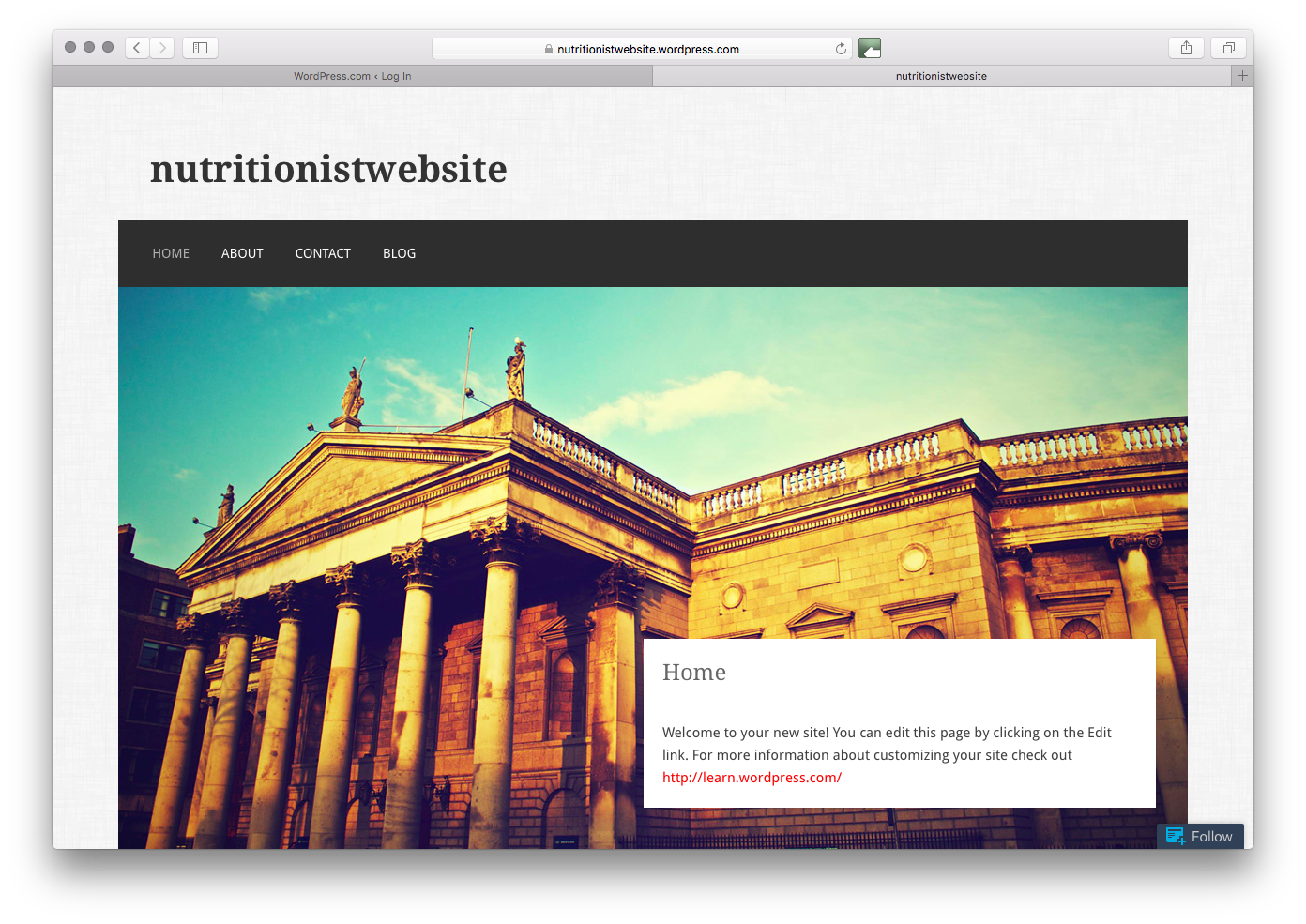
Task: Reload the page using the refresh icon
Action: pyautogui.click(x=841, y=49)
